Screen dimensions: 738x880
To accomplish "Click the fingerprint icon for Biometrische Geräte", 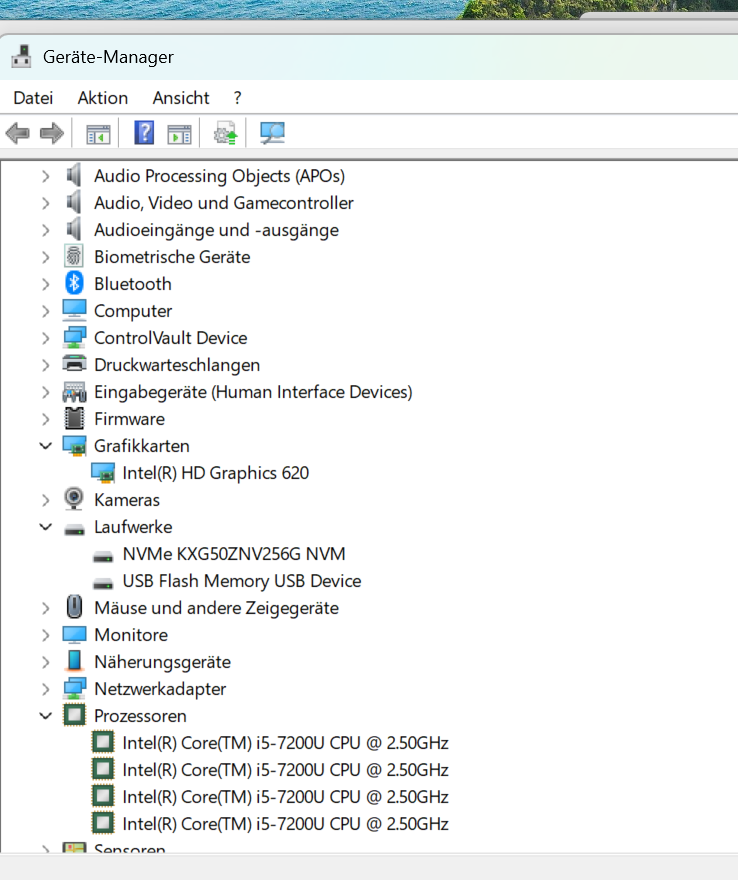I will click(x=74, y=256).
